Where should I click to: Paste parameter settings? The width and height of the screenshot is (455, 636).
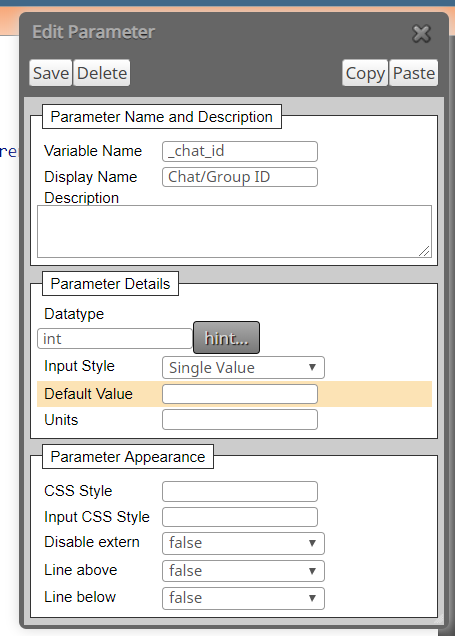pos(414,73)
